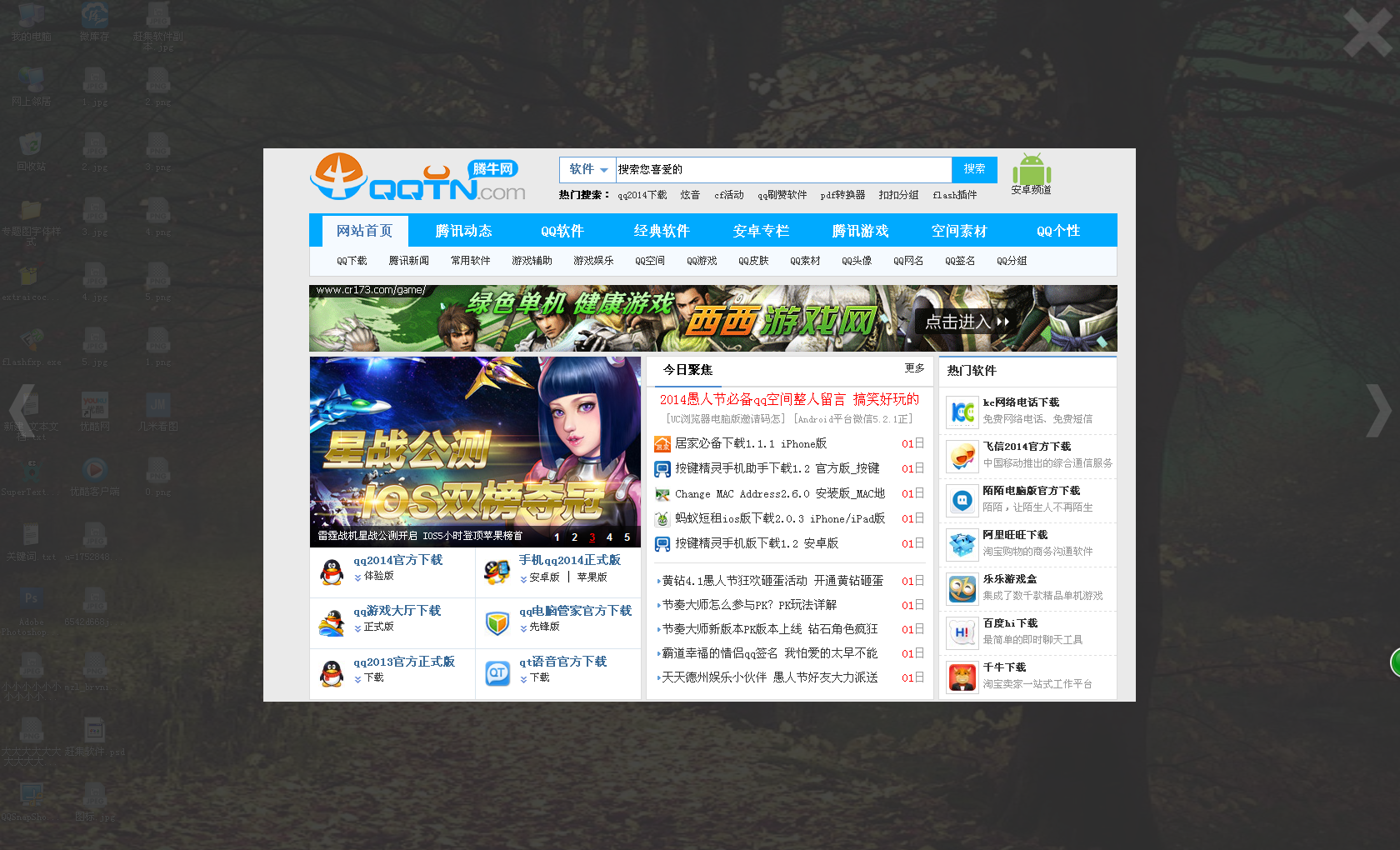Click the 安卓版 link under 手机qq2014正式版

[544, 577]
